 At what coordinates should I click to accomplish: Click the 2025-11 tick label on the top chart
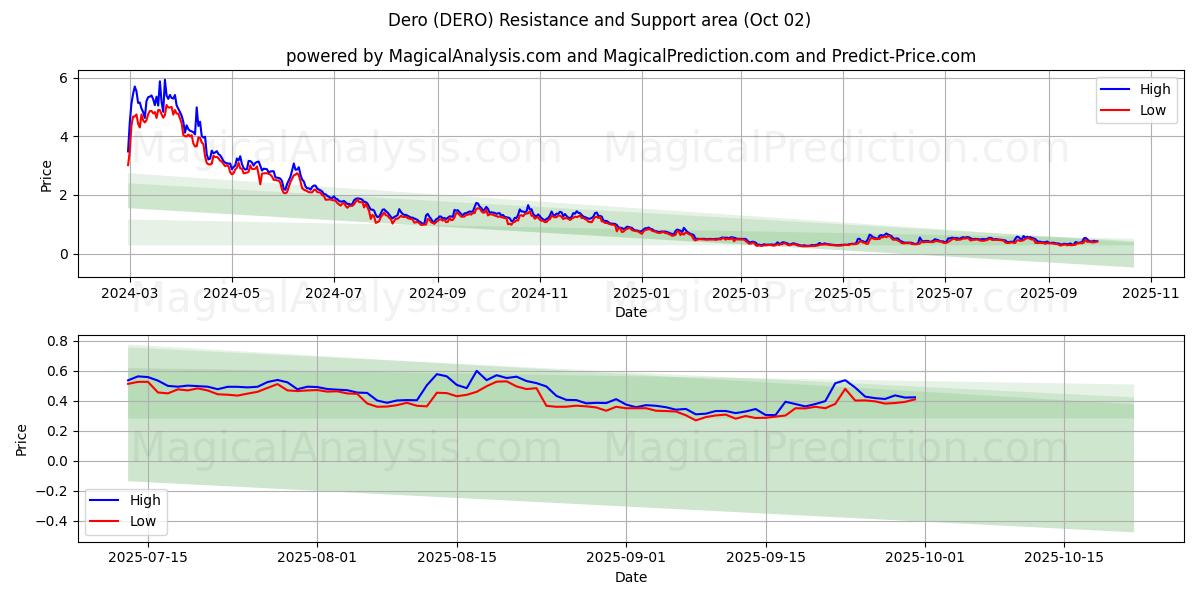coord(1151,295)
